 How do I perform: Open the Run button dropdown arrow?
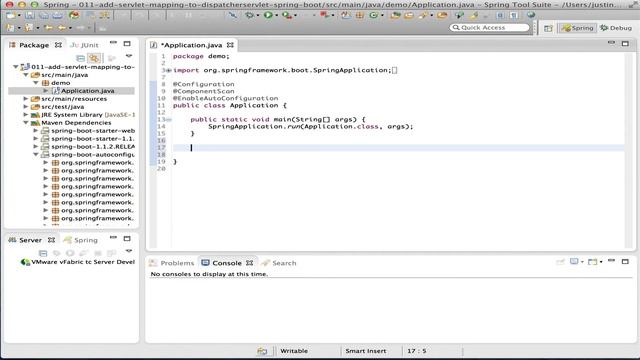coord(277,16)
